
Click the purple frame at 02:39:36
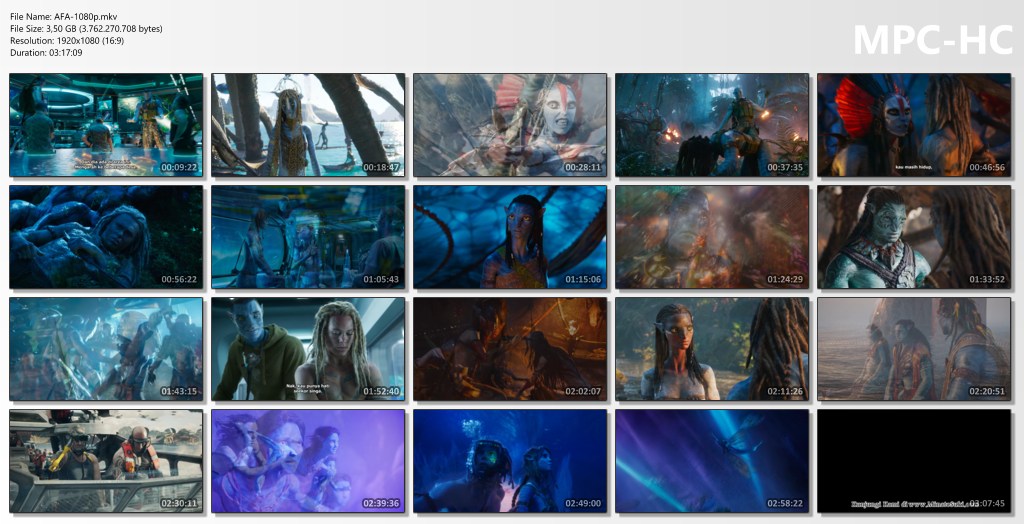click(x=308, y=461)
